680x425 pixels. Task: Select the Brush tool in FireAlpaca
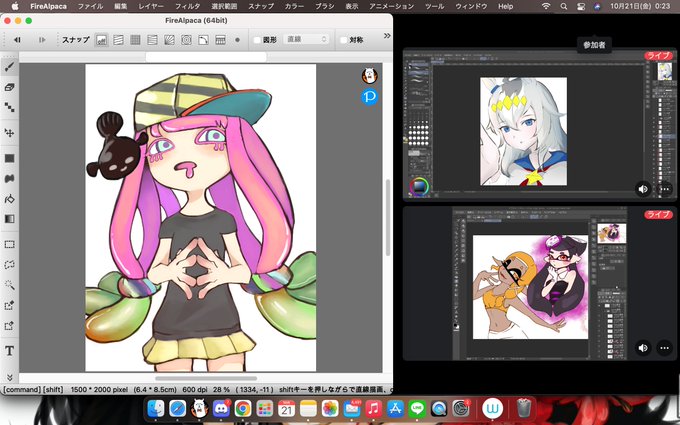pos(10,67)
